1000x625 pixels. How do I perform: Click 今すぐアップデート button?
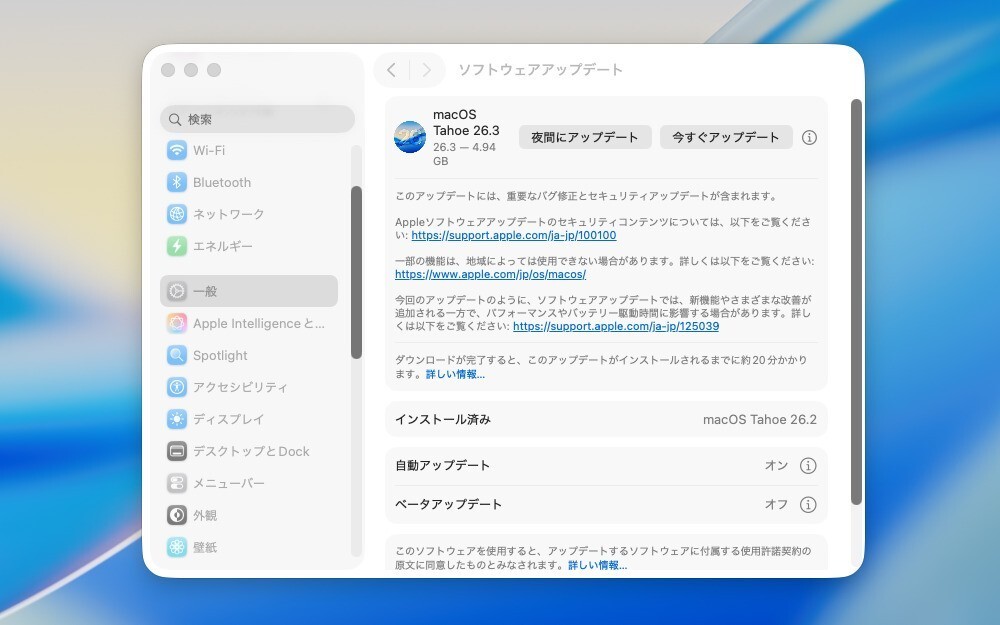726,137
